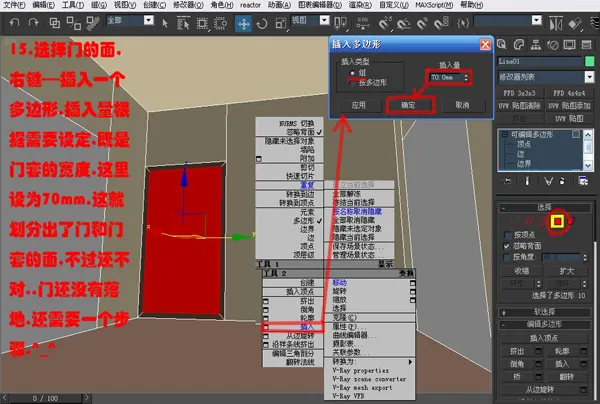The width and height of the screenshot is (600, 404).
Task: Expand the 软选择 rollout header
Action: coord(544,312)
